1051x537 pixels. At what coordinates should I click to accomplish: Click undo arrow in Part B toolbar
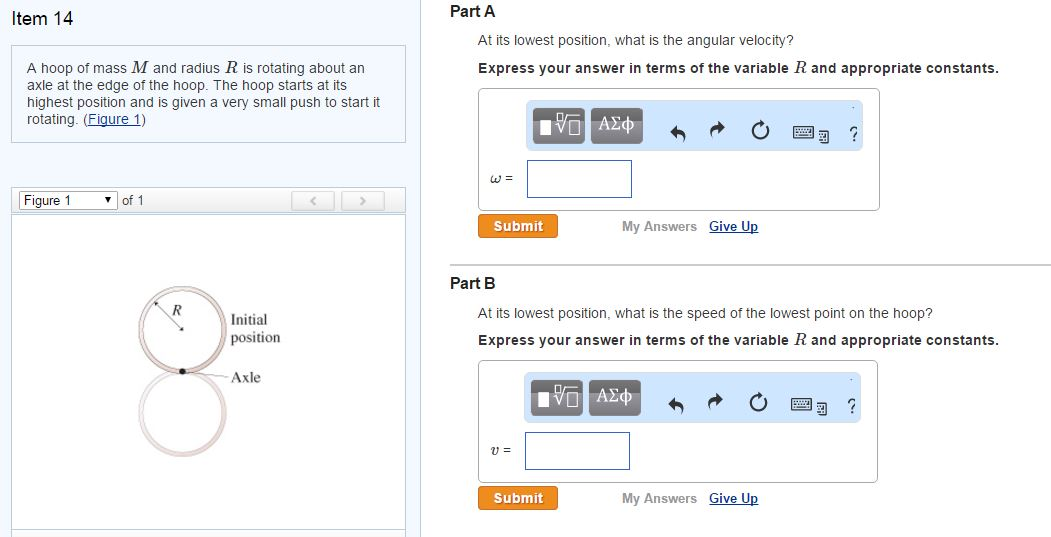678,405
